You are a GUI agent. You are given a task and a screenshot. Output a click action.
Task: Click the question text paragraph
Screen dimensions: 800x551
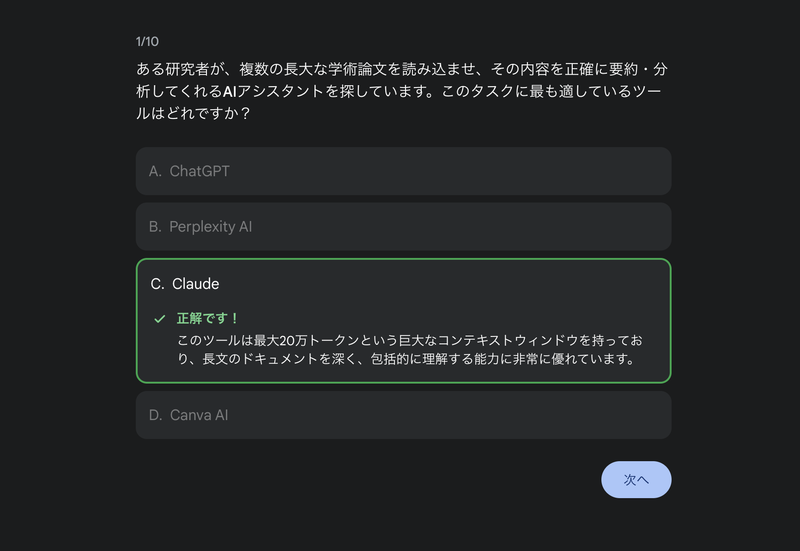400,91
